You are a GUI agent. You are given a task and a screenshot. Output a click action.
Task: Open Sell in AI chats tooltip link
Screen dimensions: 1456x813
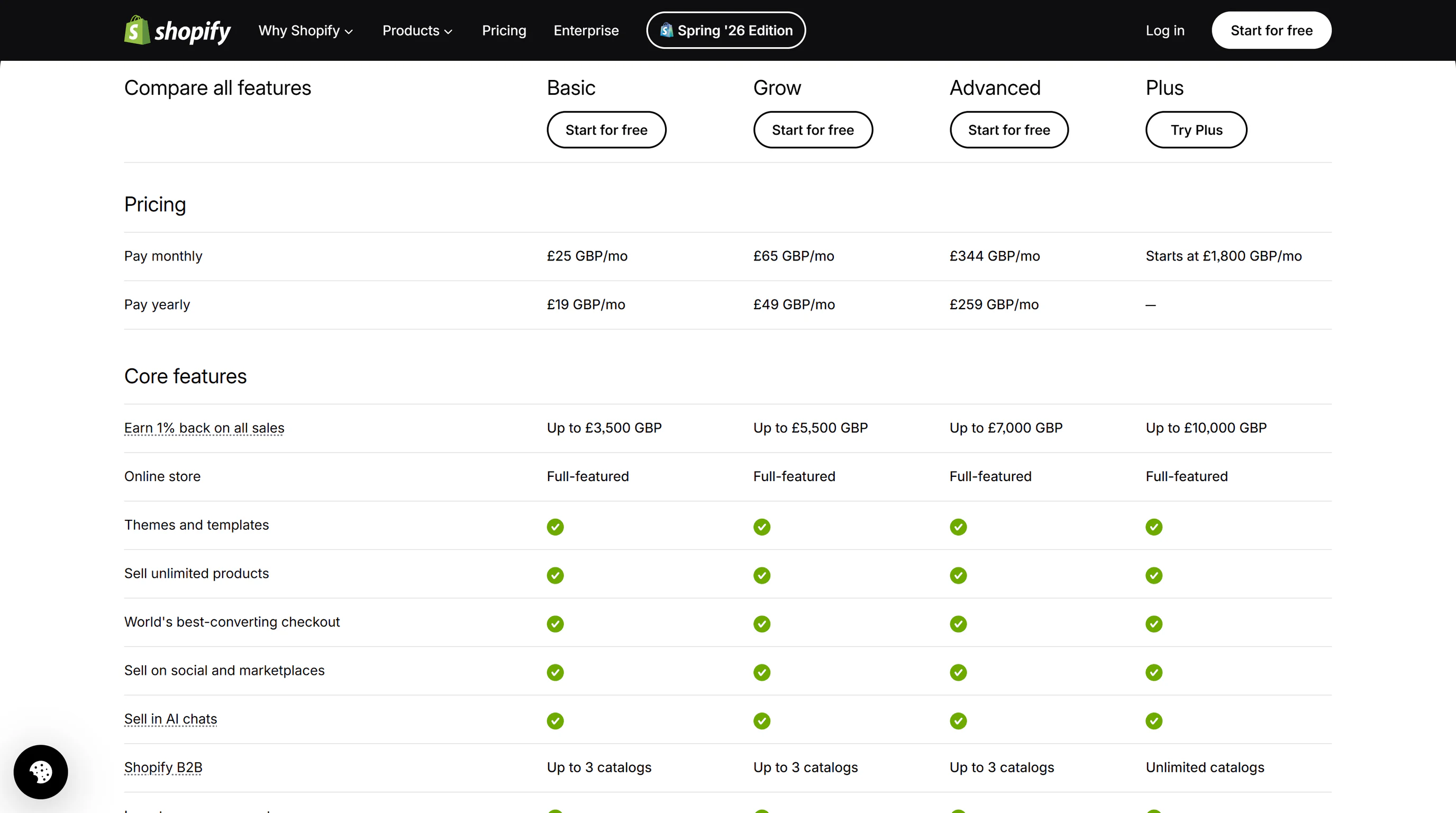click(171, 719)
